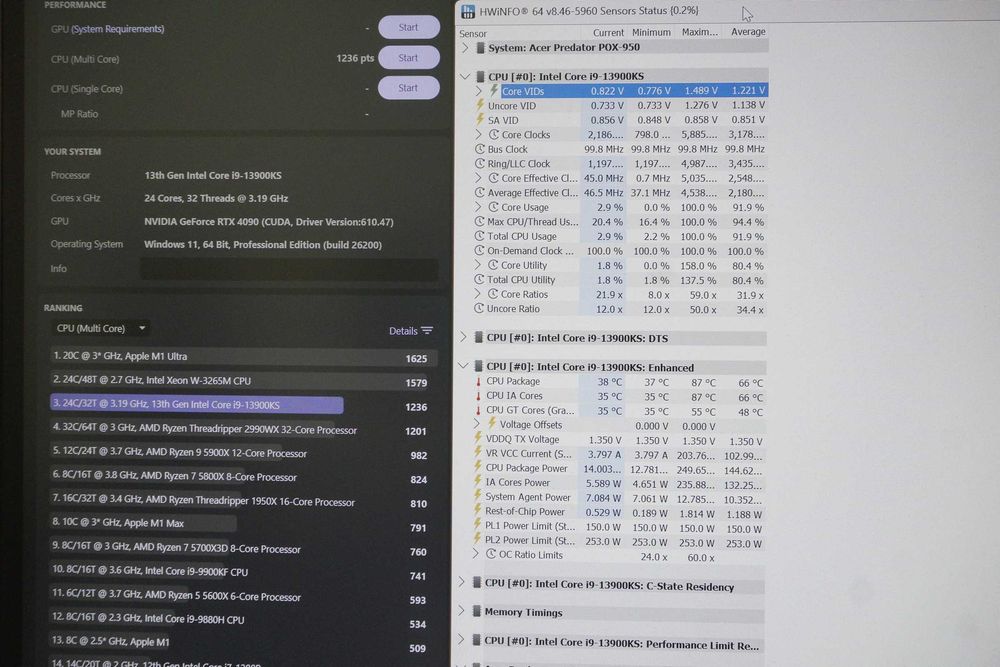Click CPU GT Cores thermometer icon

click(x=478, y=411)
